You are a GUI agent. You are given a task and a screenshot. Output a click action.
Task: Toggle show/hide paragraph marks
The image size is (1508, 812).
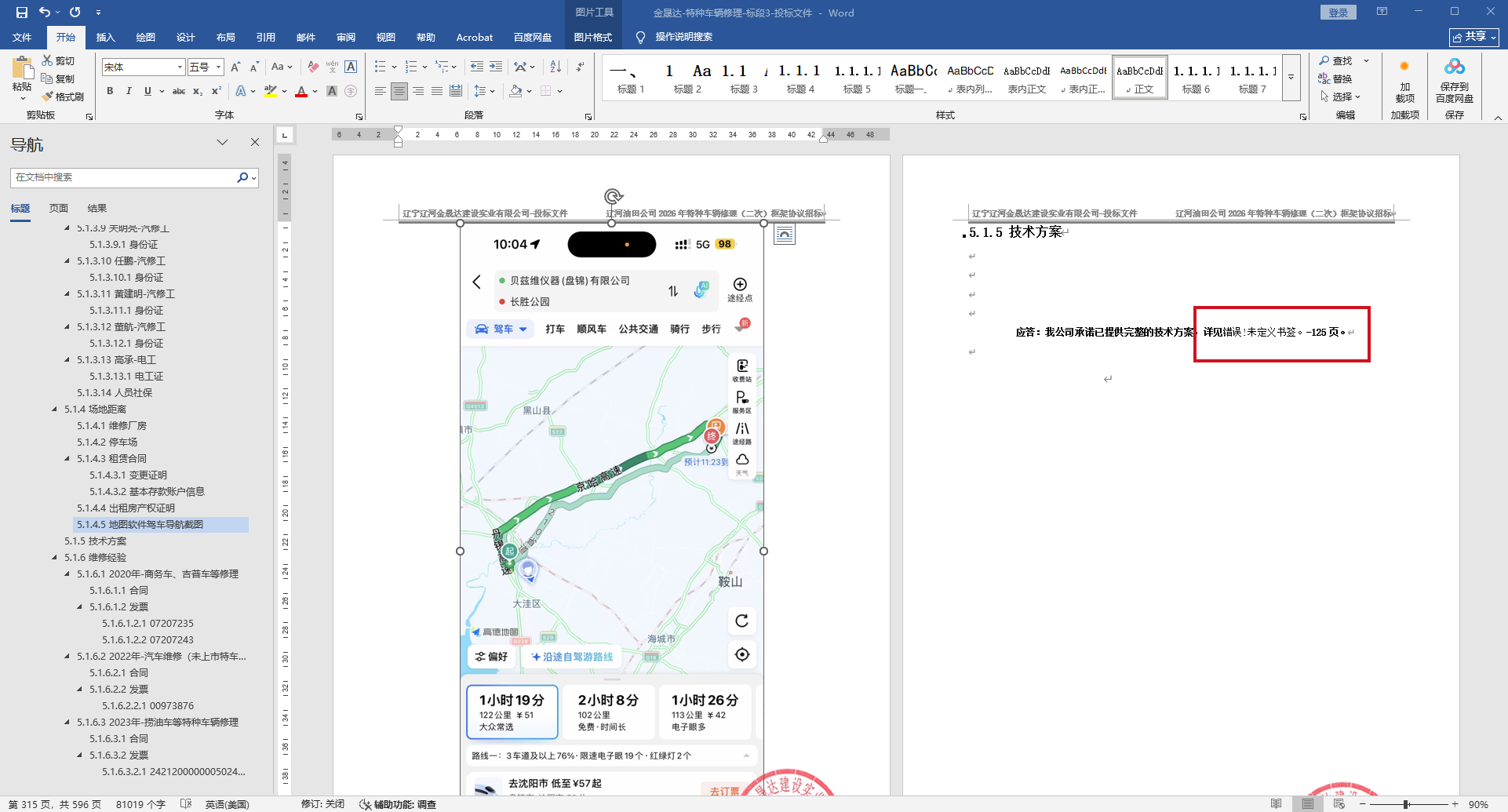tap(580, 67)
